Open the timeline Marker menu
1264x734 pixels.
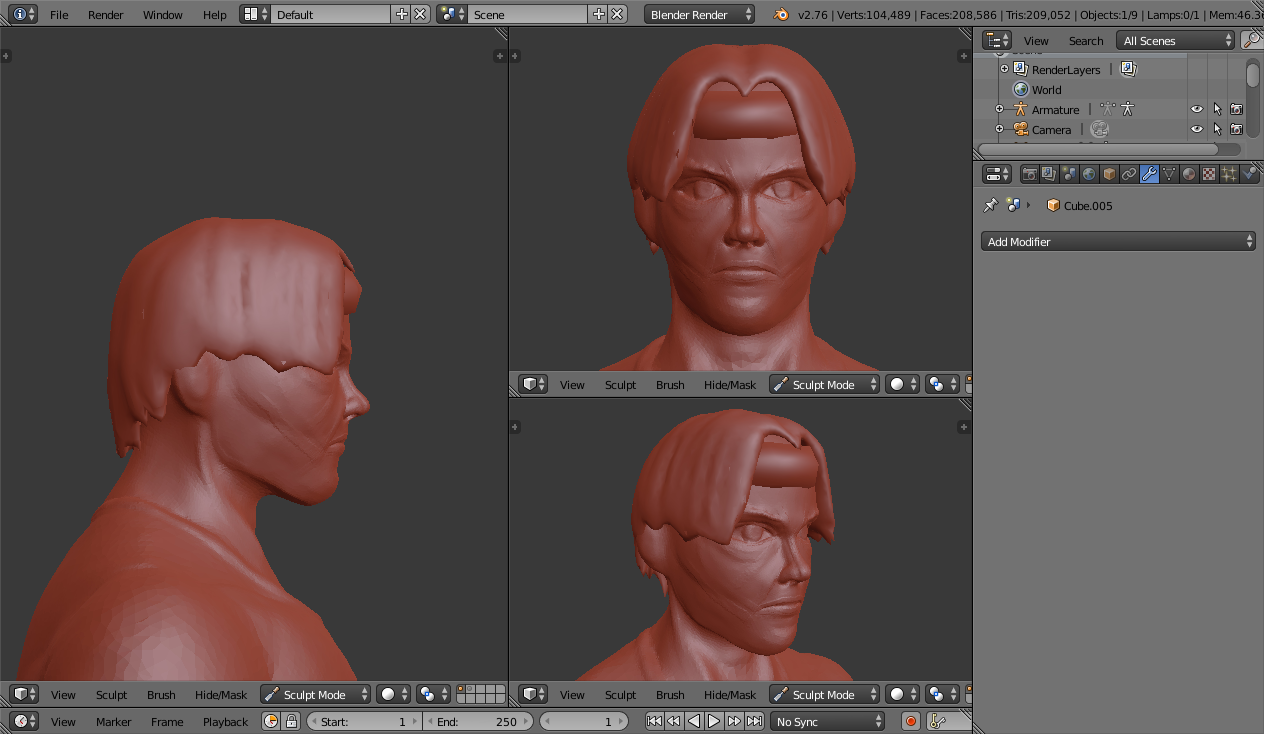click(x=113, y=721)
